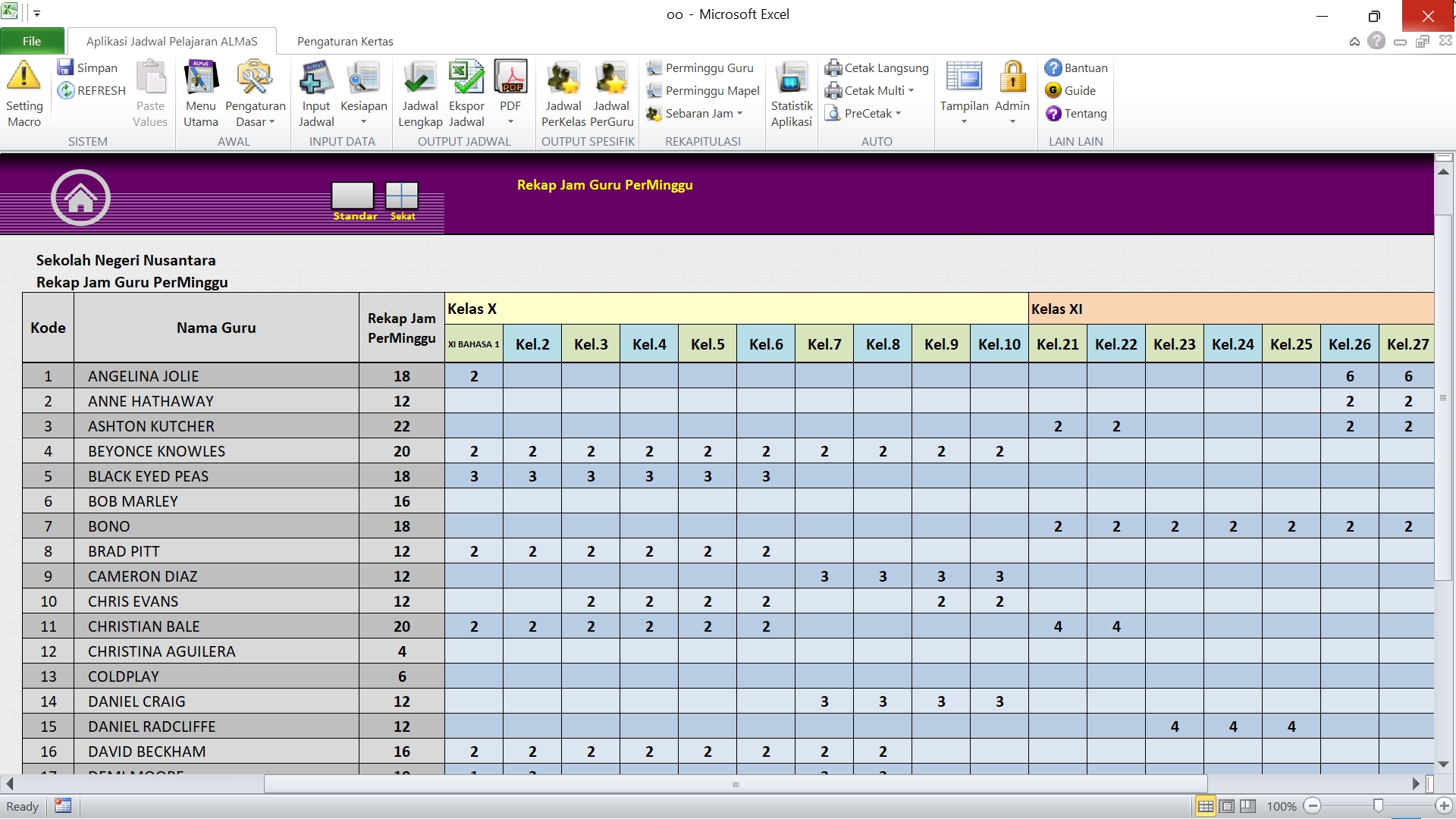This screenshot has width=1456, height=819.
Task: Click the Cetak Langsung print button
Action: (x=877, y=67)
